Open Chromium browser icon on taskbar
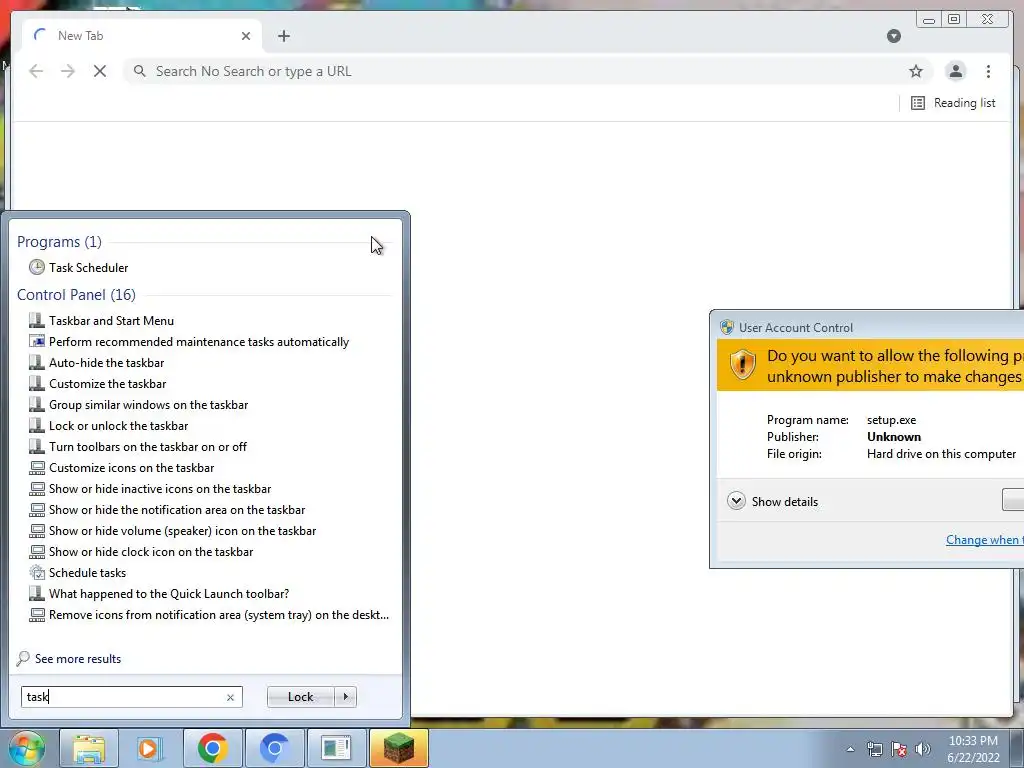 coord(274,748)
